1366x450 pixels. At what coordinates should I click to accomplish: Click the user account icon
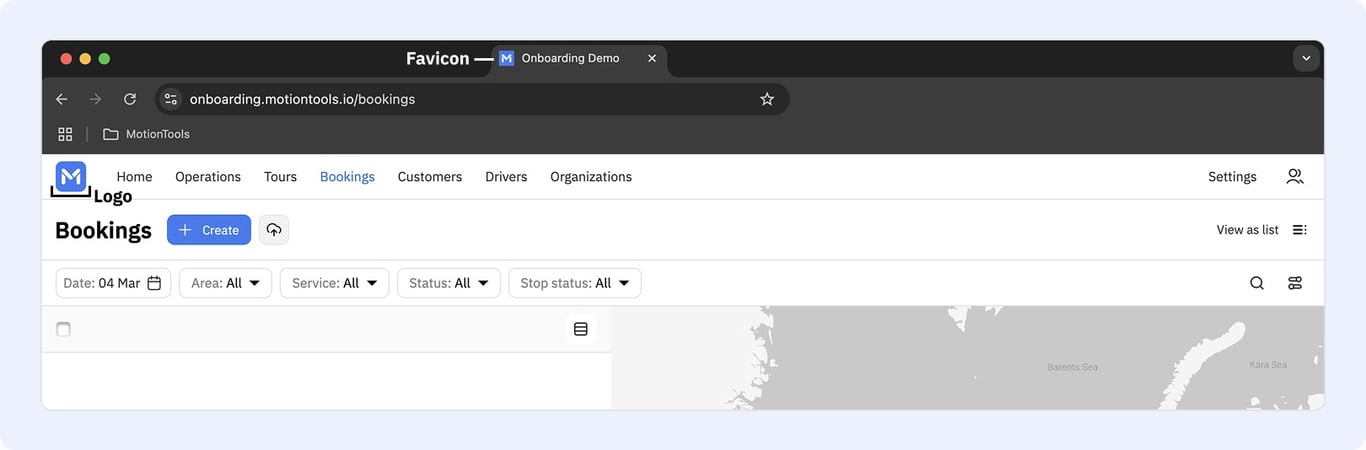pos(1295,177)
